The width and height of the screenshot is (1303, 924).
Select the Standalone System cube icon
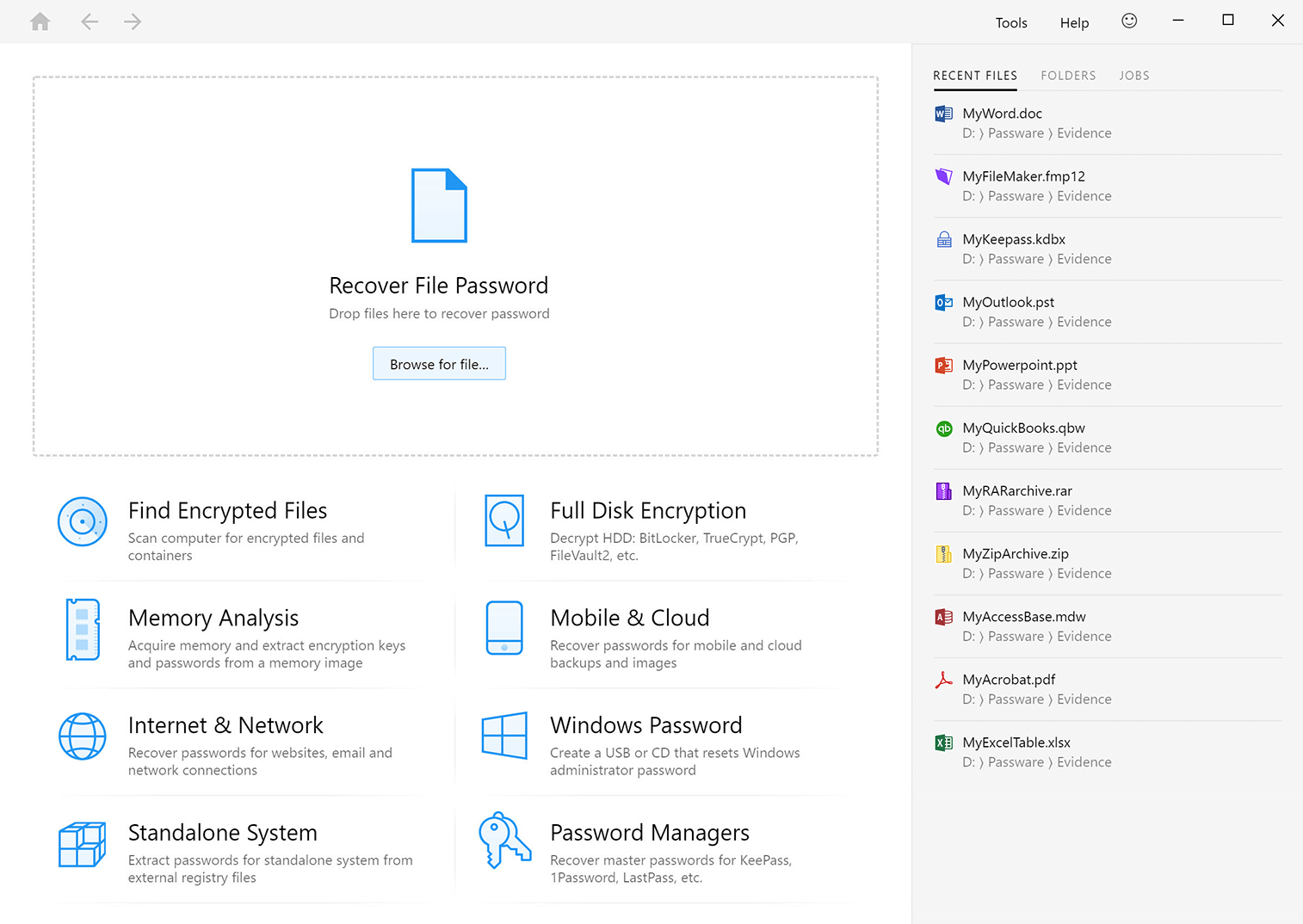(x=83, y=844)
